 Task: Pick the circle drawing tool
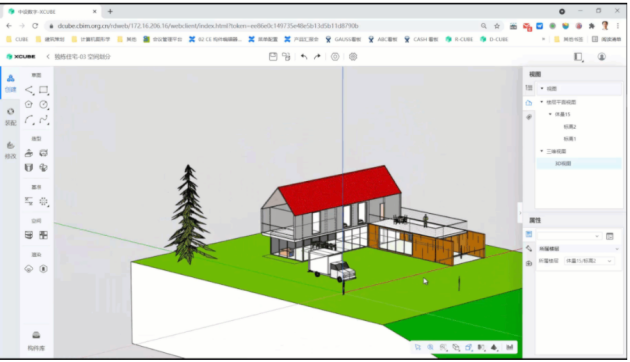tap(44, 104)
